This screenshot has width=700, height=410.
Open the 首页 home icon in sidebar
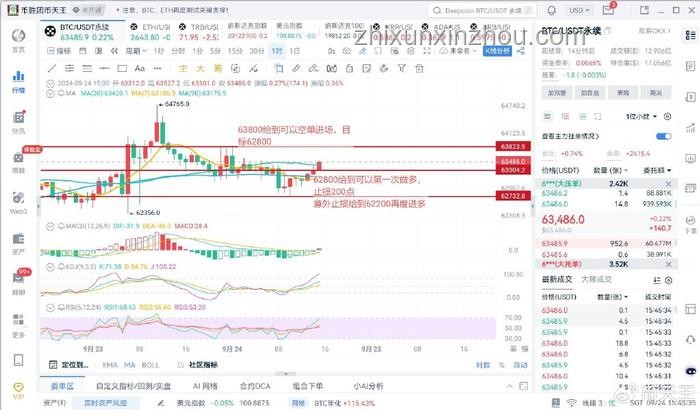(x=18, y=40)
